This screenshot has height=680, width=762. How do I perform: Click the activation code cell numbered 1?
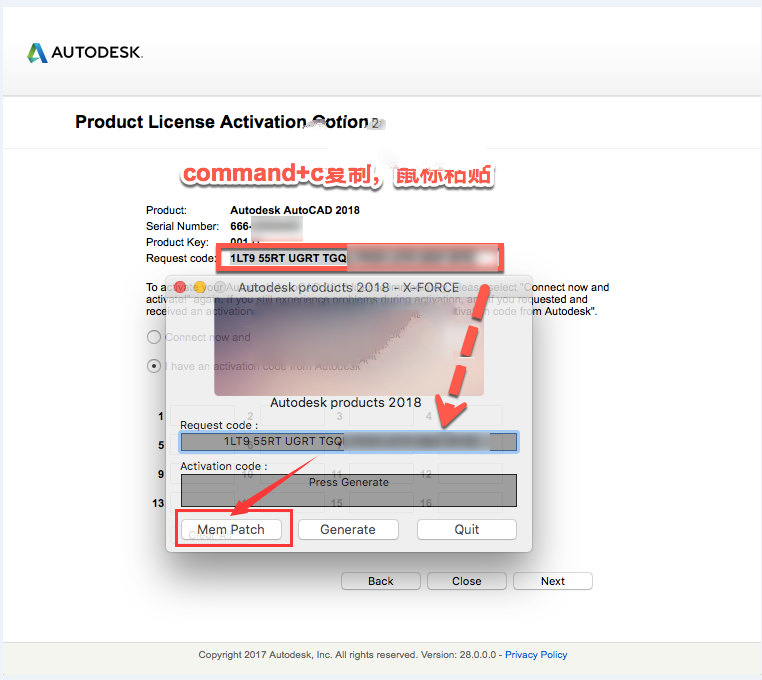(202, 416)
